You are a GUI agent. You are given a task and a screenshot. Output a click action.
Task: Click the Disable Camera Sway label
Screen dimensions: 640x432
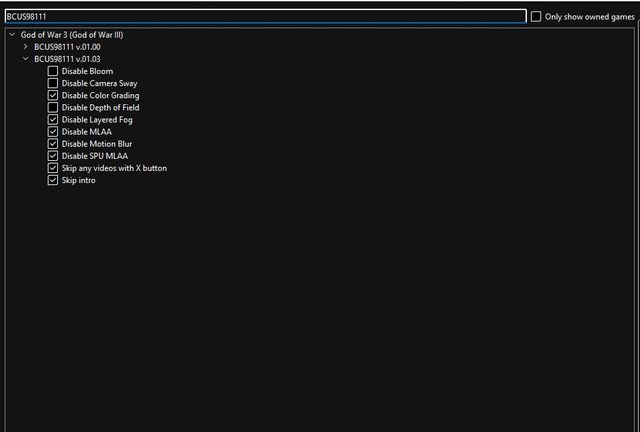tap(100, 83)
